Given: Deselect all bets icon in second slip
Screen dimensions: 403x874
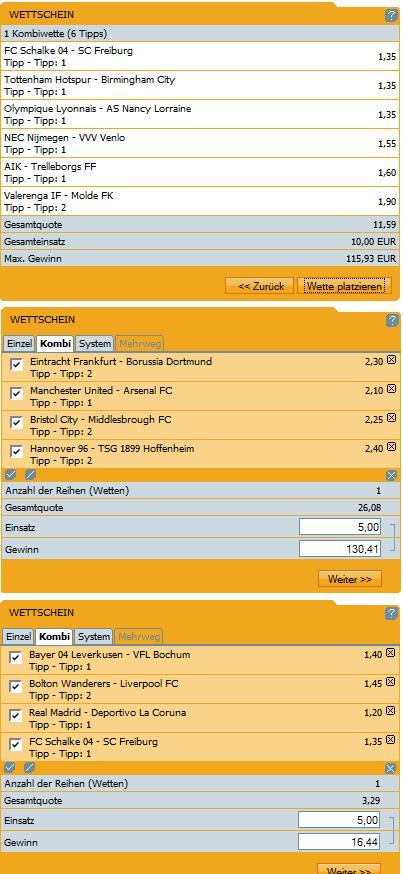Looking at the screenshot, I should [x=30, y=474].
